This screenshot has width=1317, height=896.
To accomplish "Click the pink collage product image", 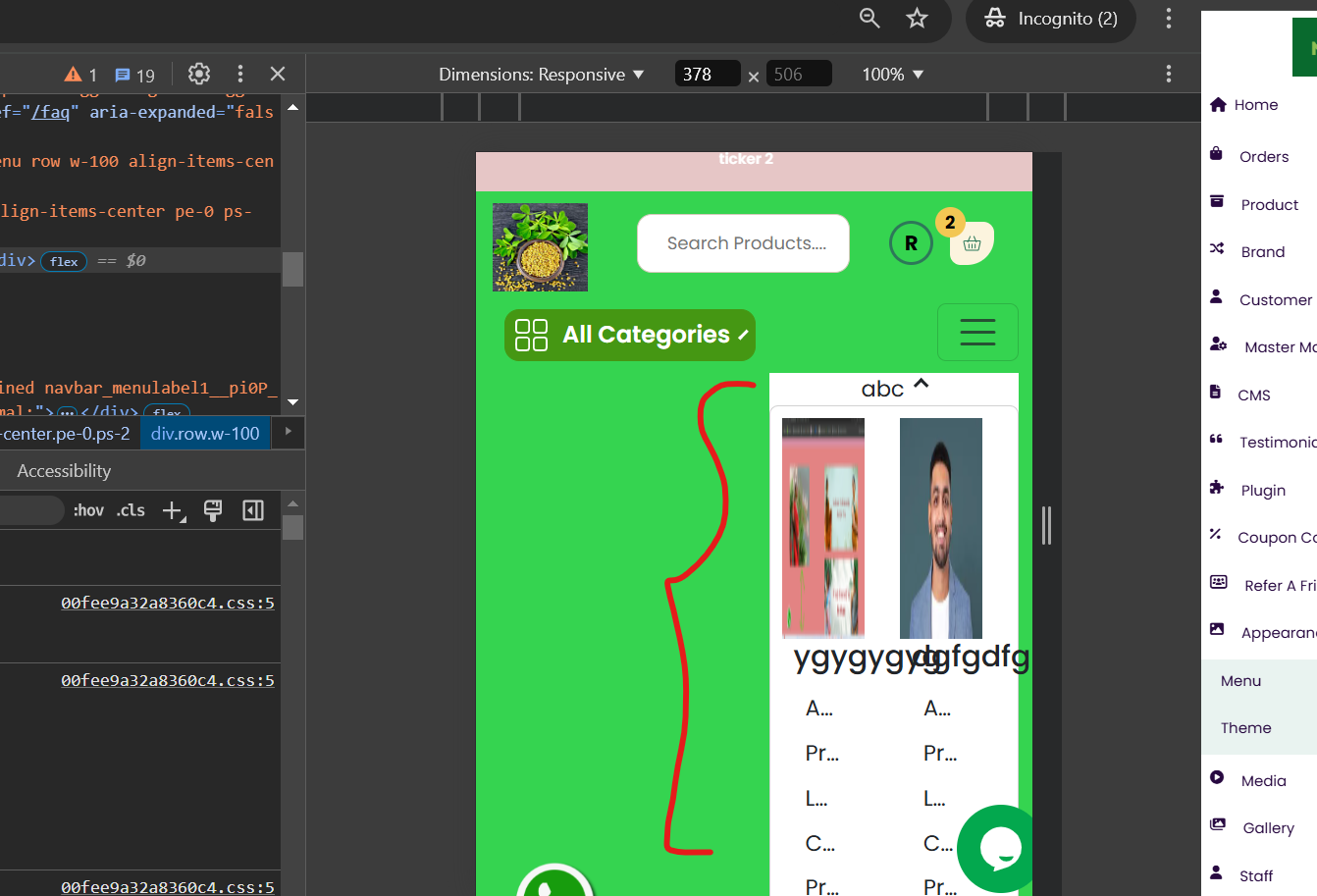I will (823, 528).
